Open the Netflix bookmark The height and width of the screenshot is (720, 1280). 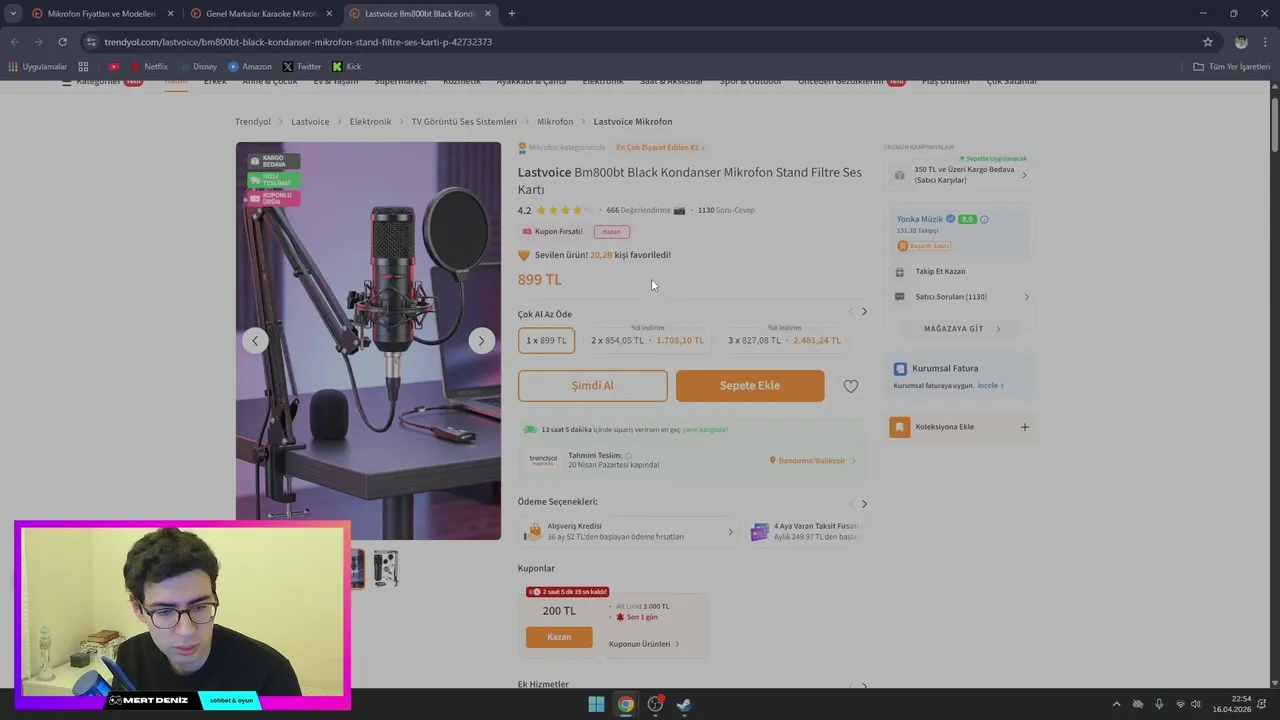[x=149, y=66]
